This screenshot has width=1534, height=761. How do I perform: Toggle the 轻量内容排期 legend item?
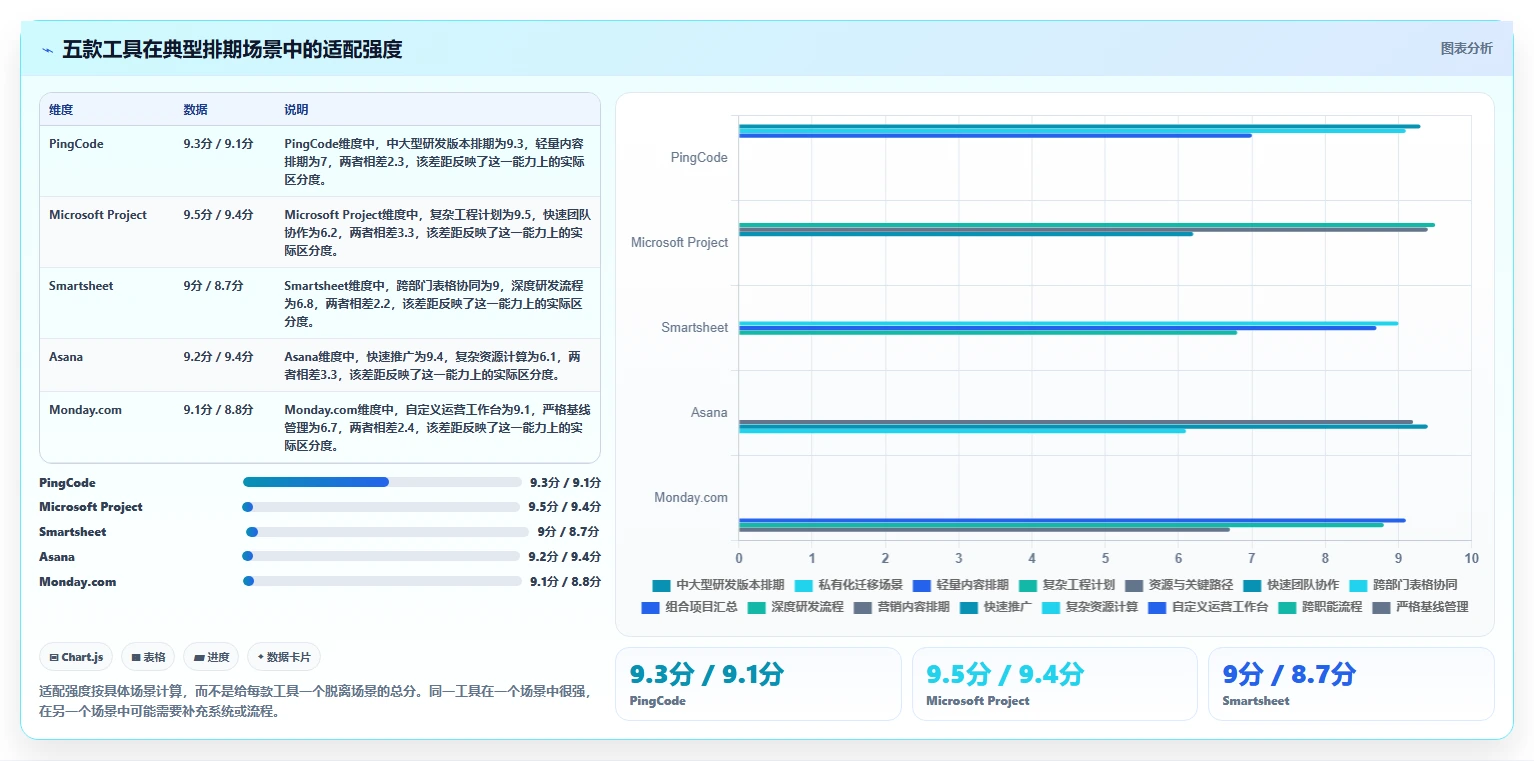point(961,585)
